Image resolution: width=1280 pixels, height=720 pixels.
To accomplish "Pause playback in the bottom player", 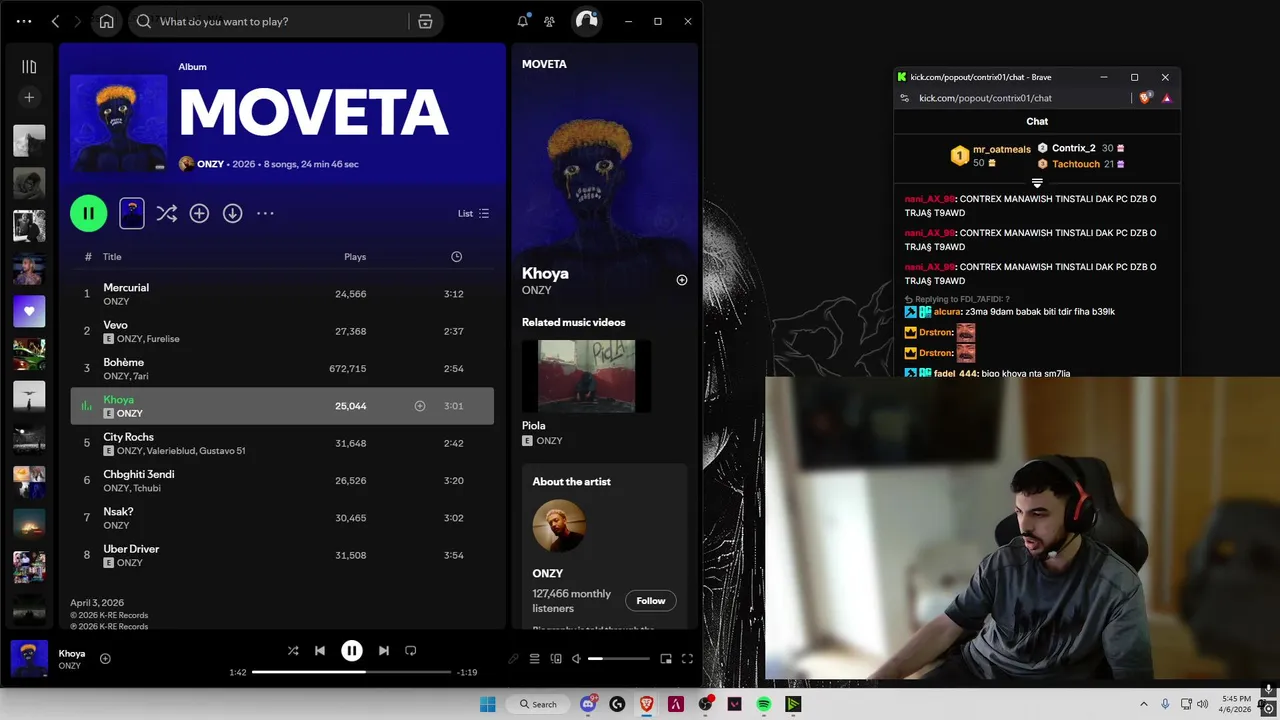I will tap(351, 650).
